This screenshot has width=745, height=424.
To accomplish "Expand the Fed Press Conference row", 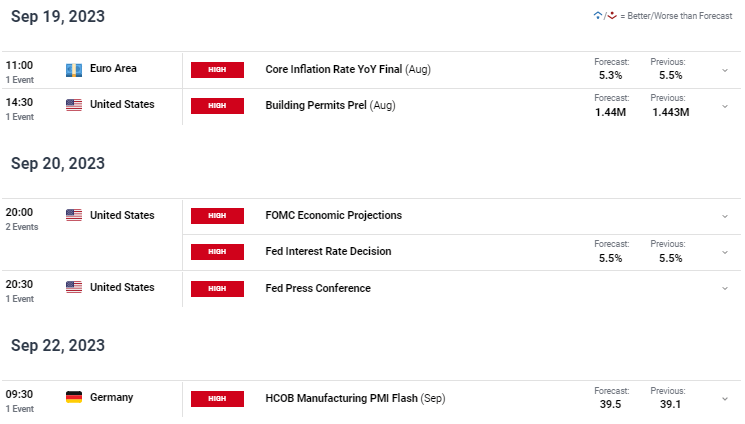I will pyautogui.click(x=725, y=289).
